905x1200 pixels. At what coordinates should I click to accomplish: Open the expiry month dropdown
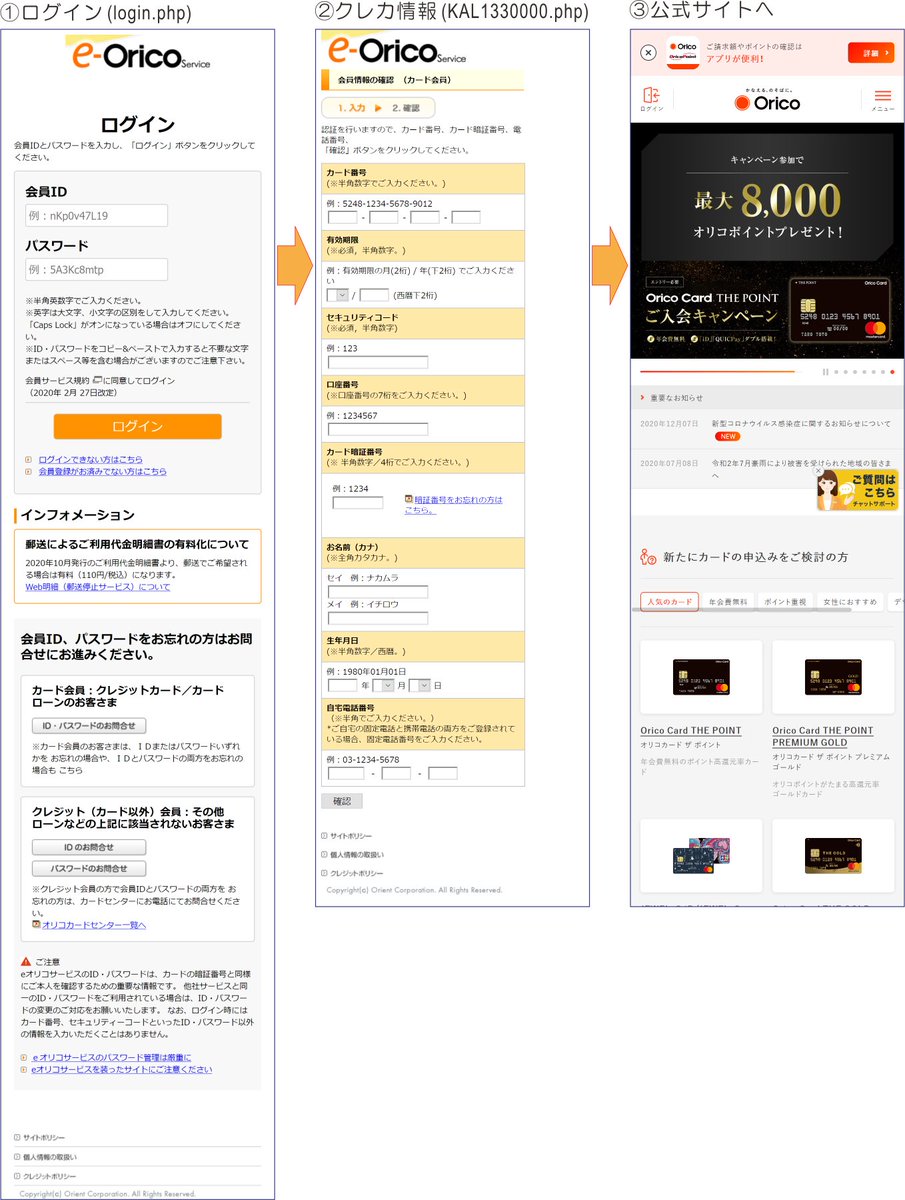[338, 295]
